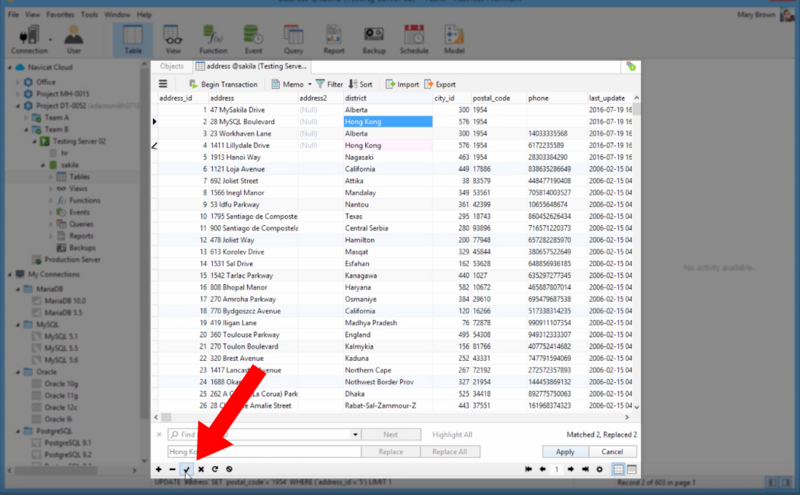
Task: Open the Query toolbar icon
Action: (293, 40)
